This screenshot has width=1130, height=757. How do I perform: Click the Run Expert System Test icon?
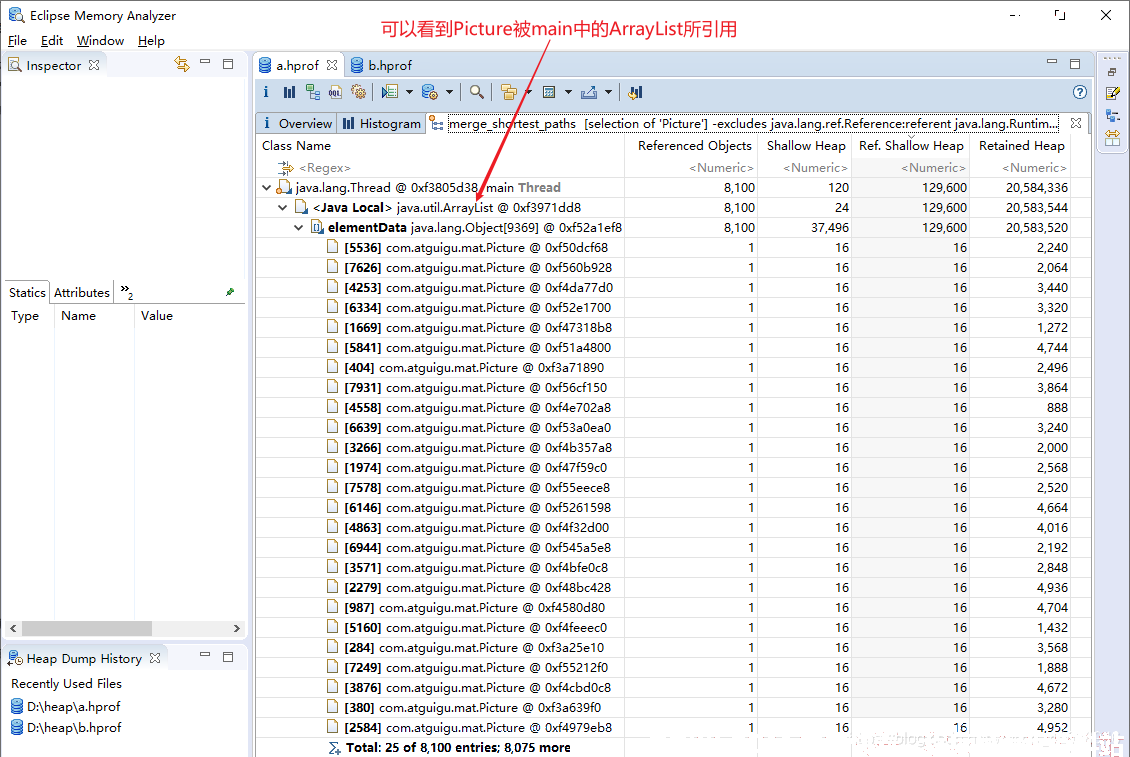(390, 92)
